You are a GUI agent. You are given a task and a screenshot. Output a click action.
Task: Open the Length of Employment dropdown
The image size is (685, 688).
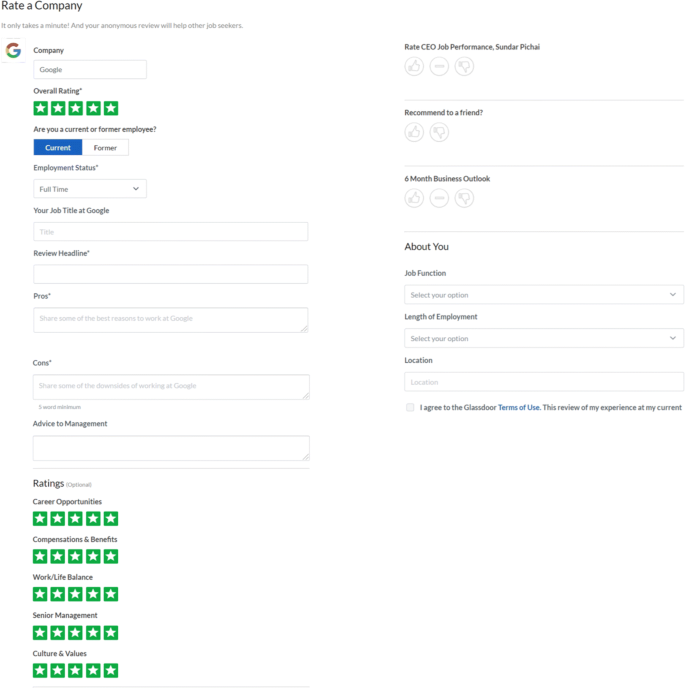[544, 338]
